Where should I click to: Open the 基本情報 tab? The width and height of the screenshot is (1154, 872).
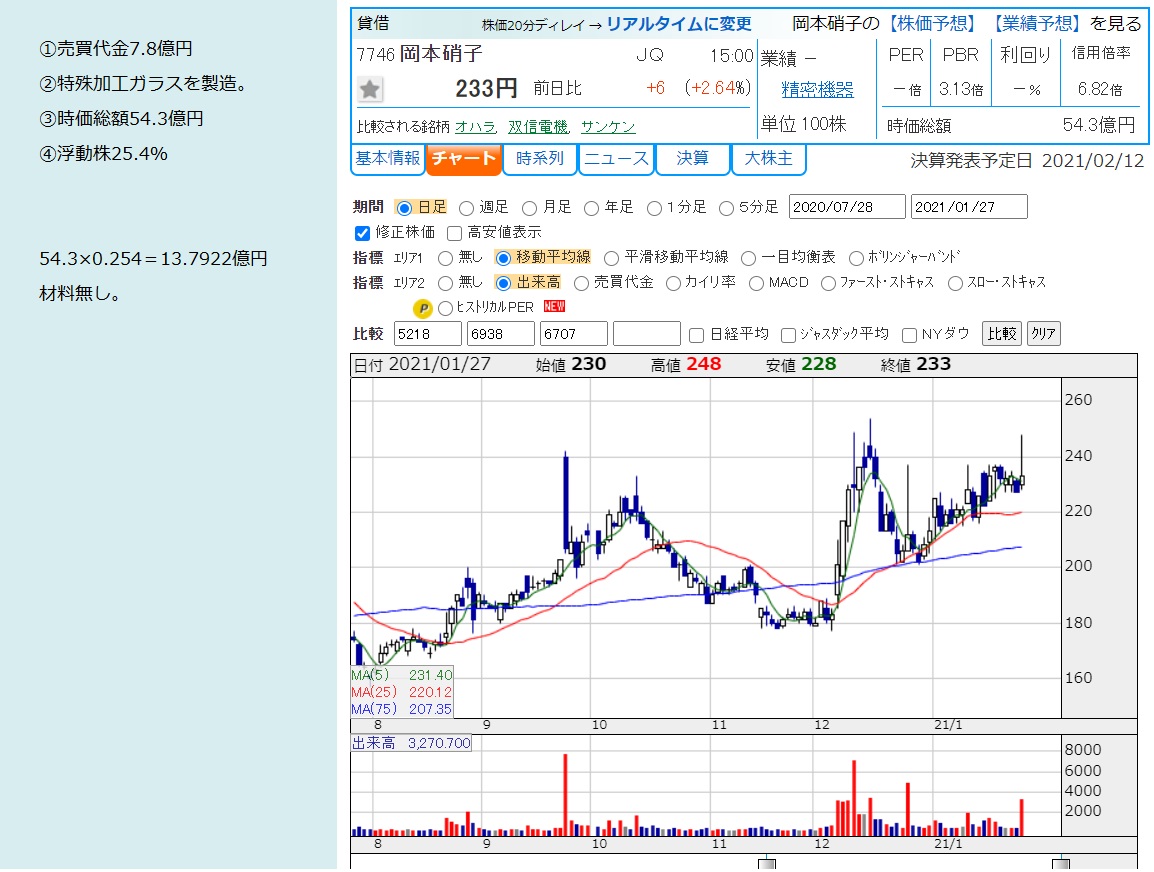388,159
